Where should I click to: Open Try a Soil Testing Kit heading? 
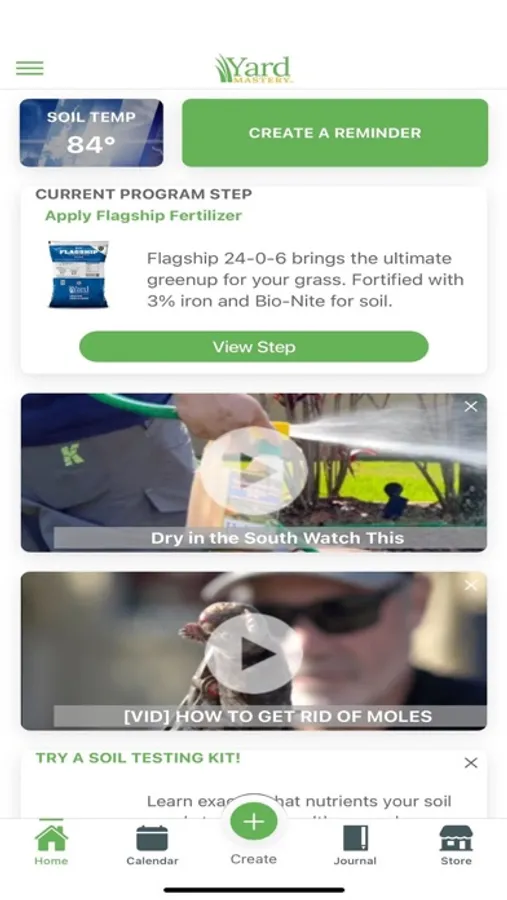138,758
